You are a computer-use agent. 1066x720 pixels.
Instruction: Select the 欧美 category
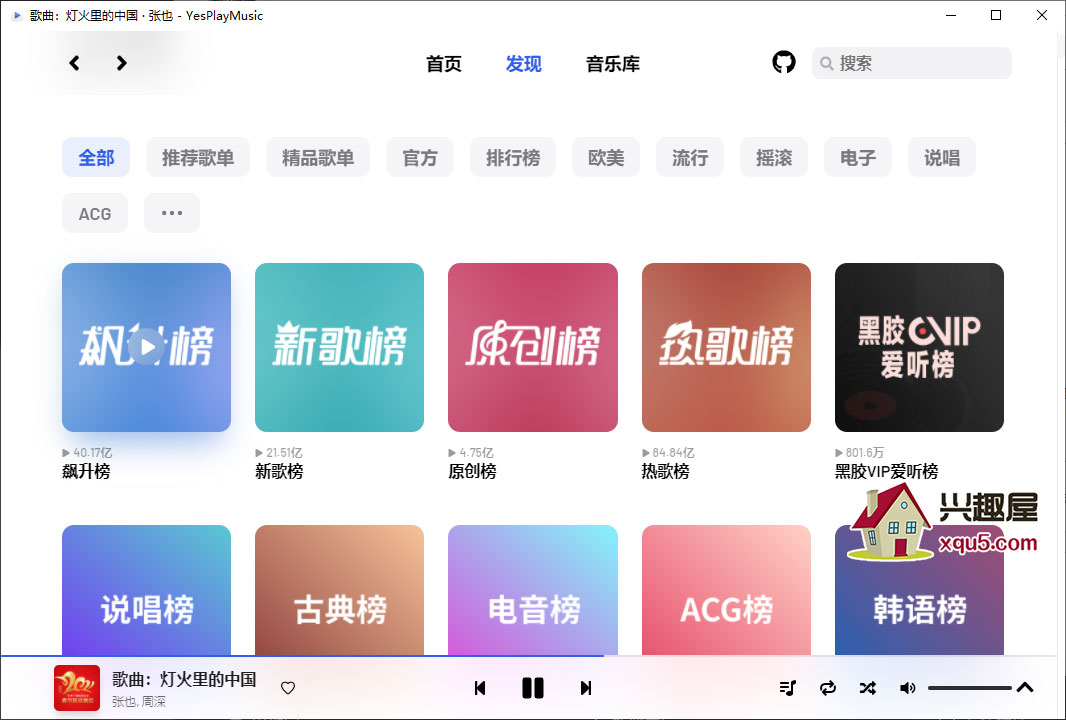[x=606, y=157]
